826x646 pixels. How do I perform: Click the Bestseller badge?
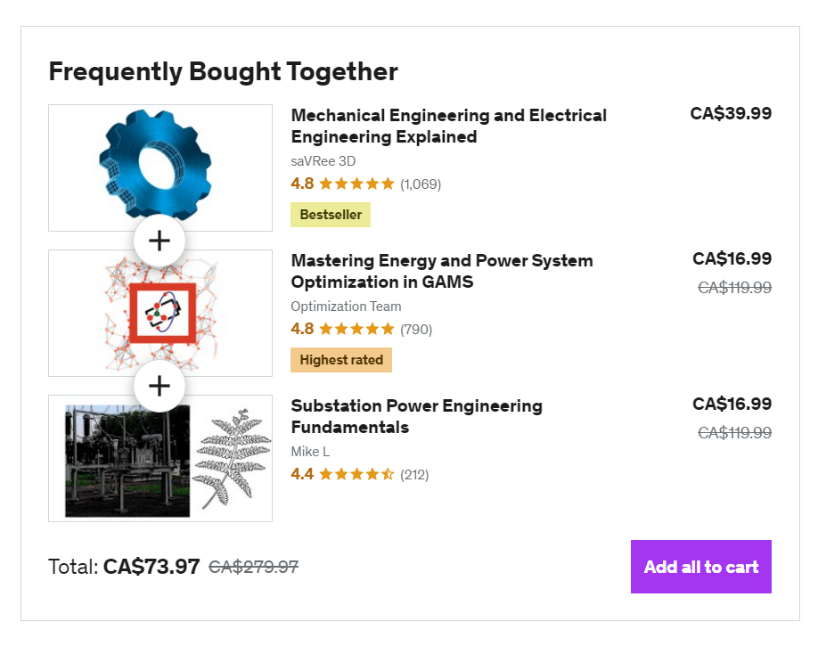coord(330,214)
